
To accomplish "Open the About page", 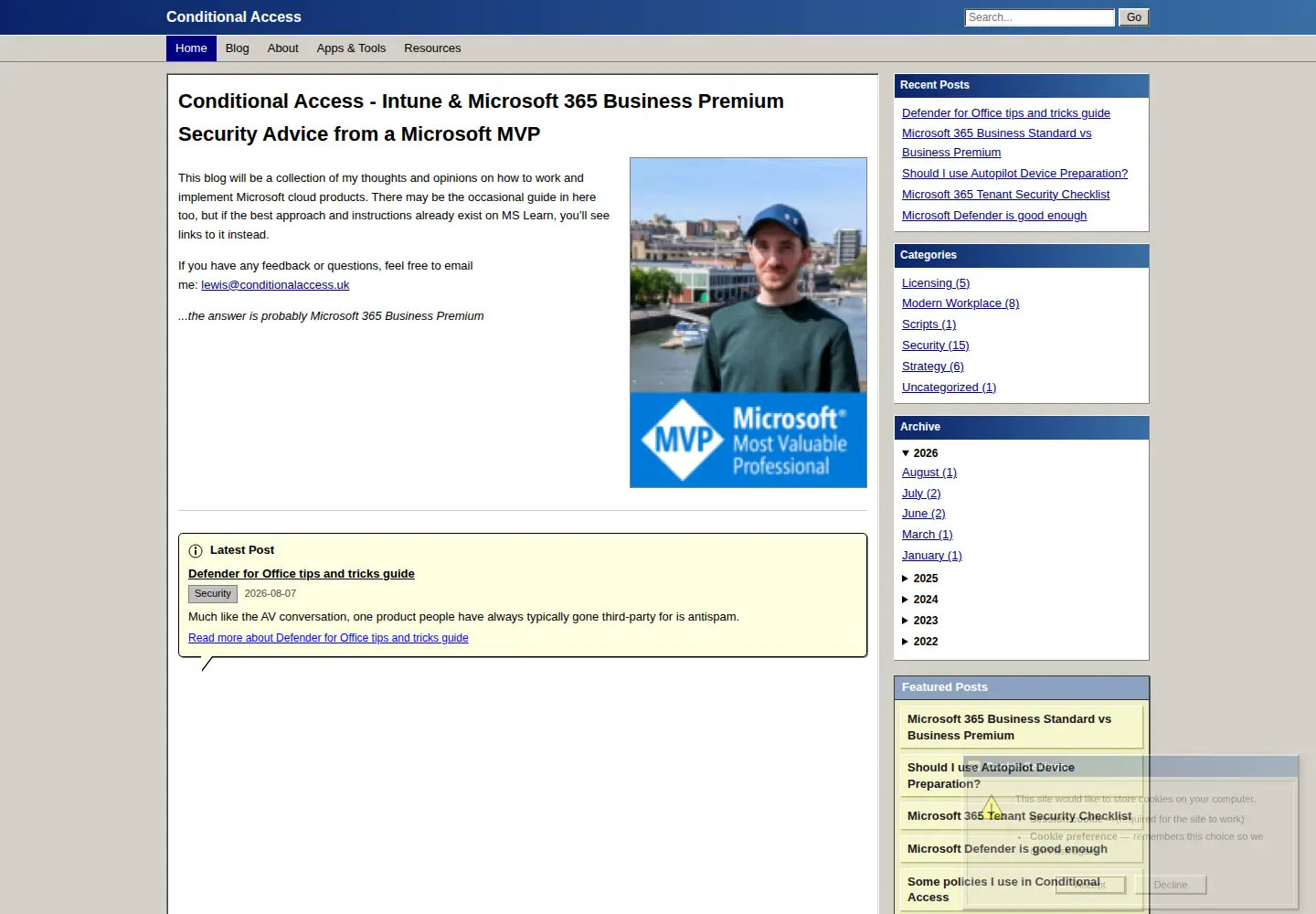I will [x=283, y=48].
